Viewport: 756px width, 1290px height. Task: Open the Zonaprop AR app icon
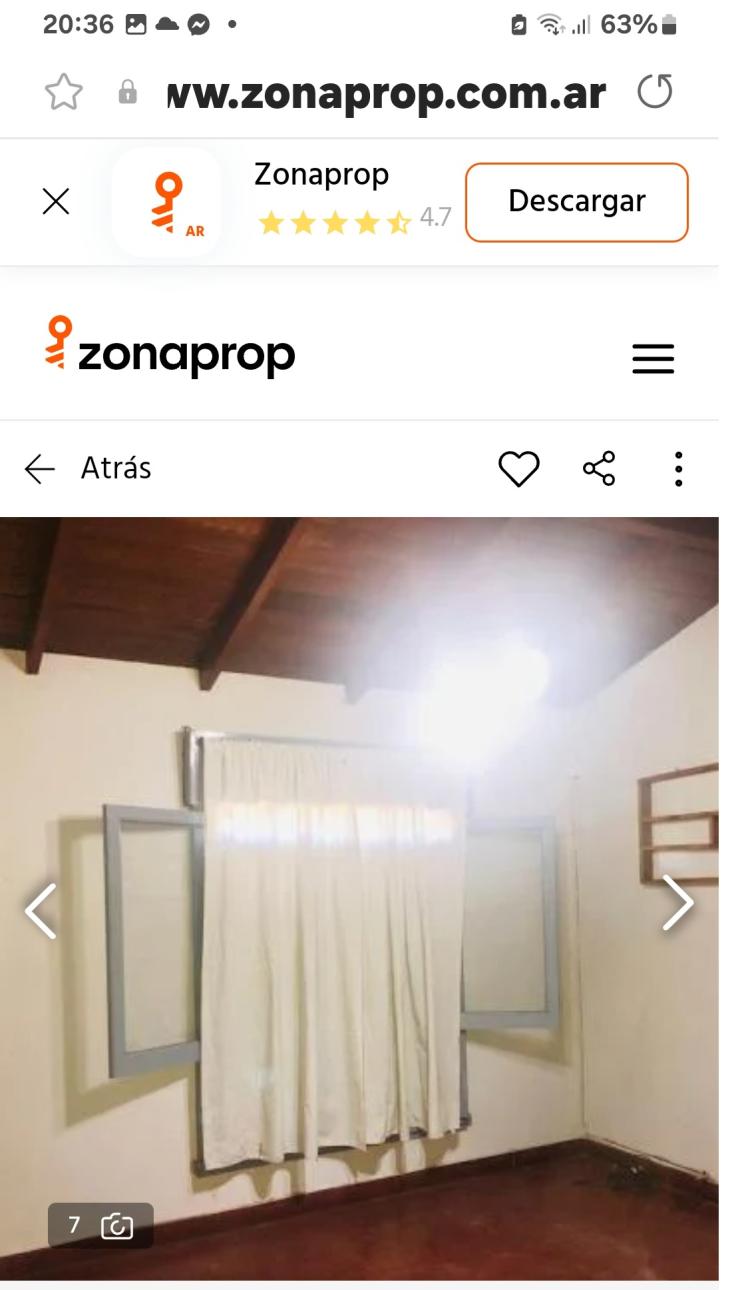point(167,202)
